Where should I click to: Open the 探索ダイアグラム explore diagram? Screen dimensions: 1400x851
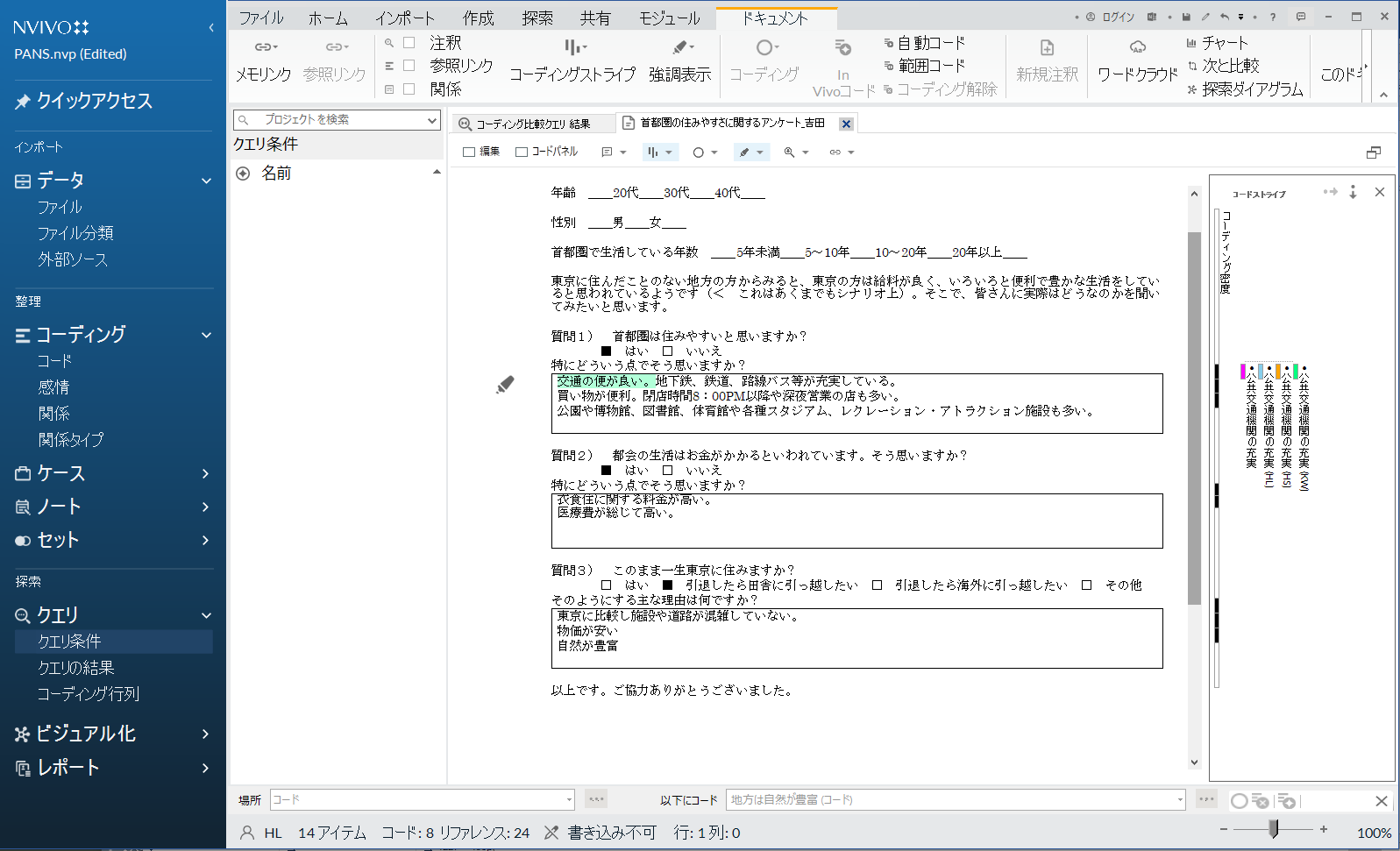tap(1245, 89)
